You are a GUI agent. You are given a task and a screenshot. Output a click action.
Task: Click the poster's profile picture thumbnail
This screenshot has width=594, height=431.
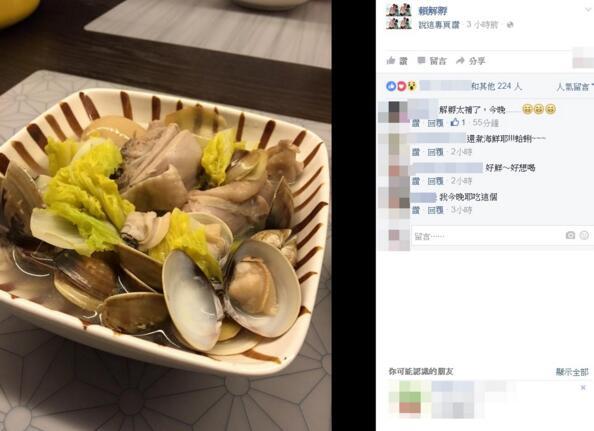[x=399, y=17]
